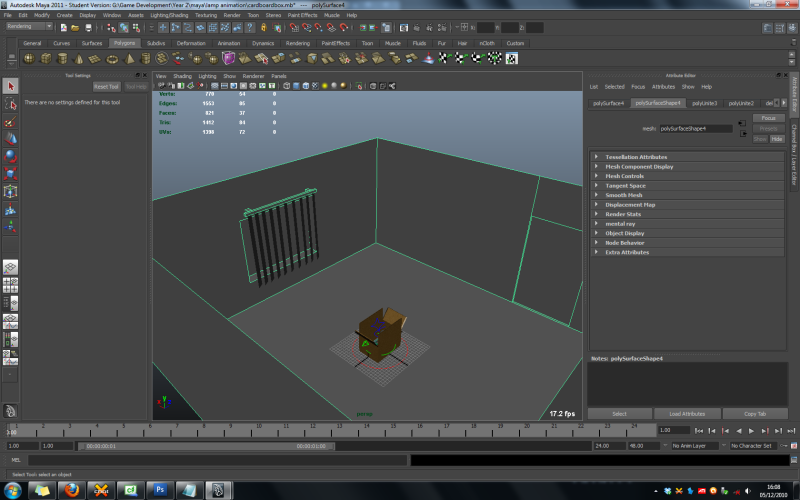Expand the Render Stats section
This screenshot has height=500, width=800.
(x=623, y=214)
